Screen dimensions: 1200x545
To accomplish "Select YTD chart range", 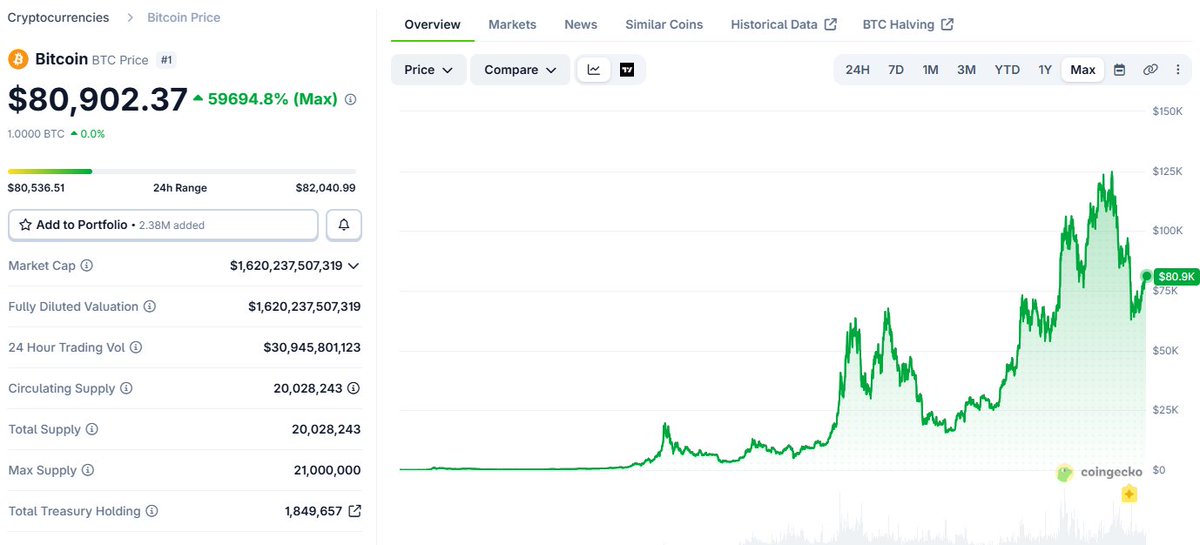I will pos(1007,70).
